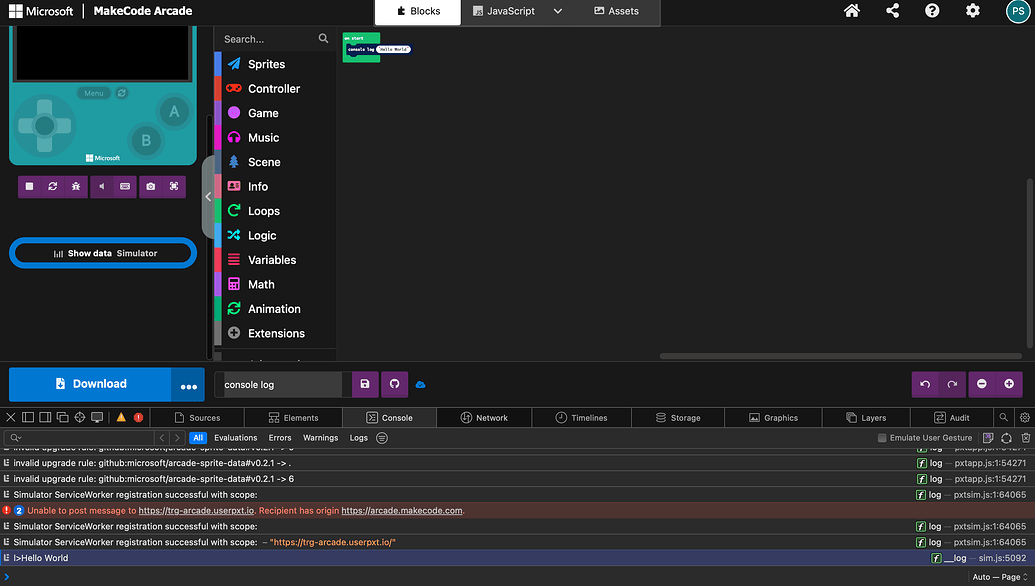This screenshot has height=586, width=1035.
Task: Collapse the simulator panel chevron
Action: (208, 197)
